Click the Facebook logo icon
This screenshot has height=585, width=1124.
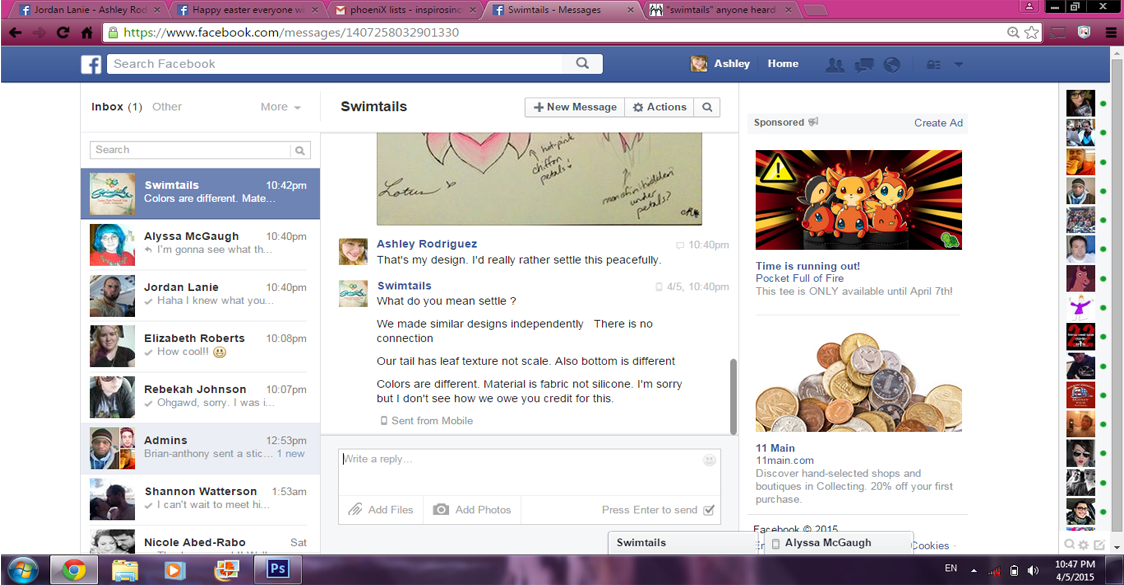(x=91, y=64)
